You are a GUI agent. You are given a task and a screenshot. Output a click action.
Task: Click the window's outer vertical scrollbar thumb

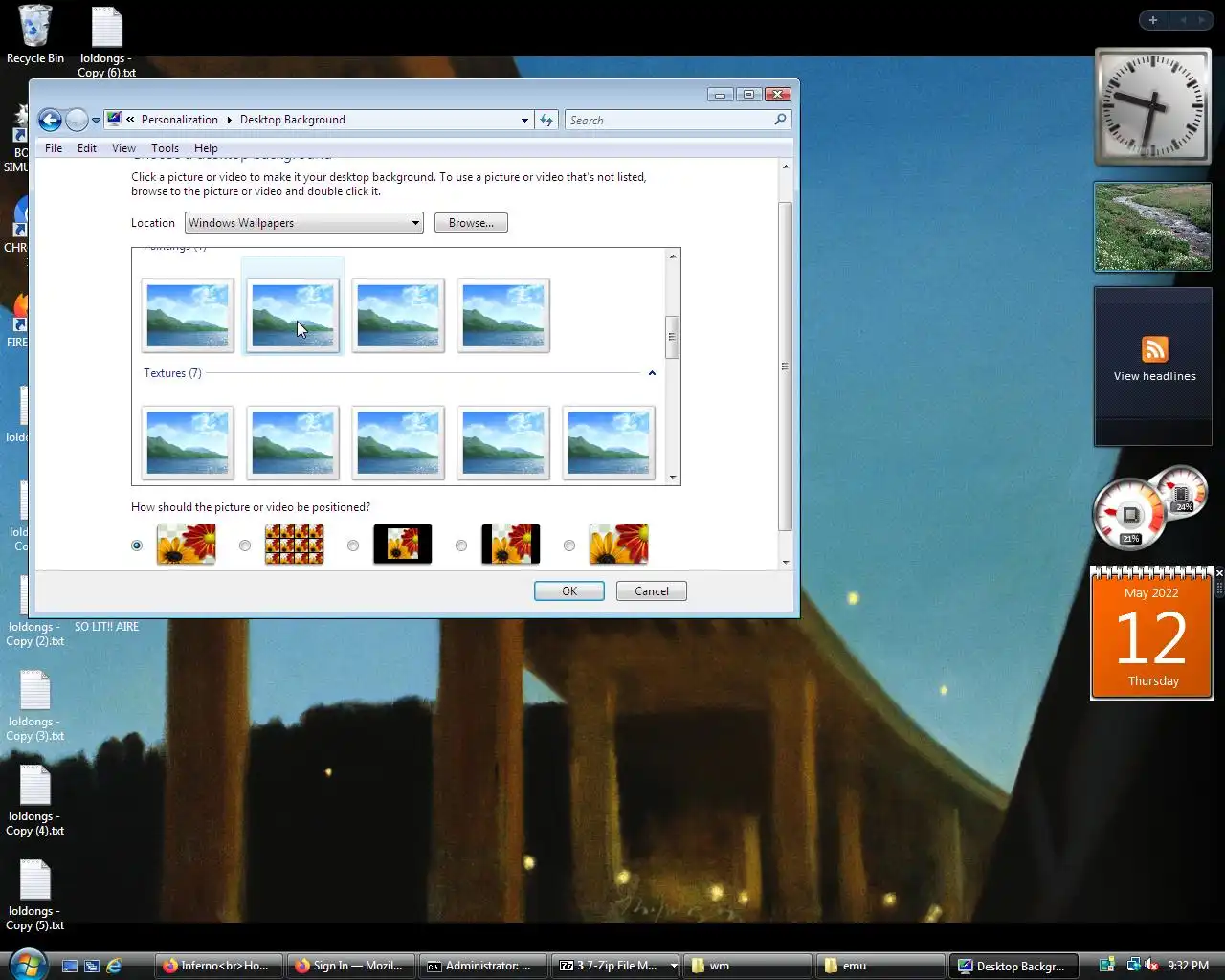(x=785, y=367)
